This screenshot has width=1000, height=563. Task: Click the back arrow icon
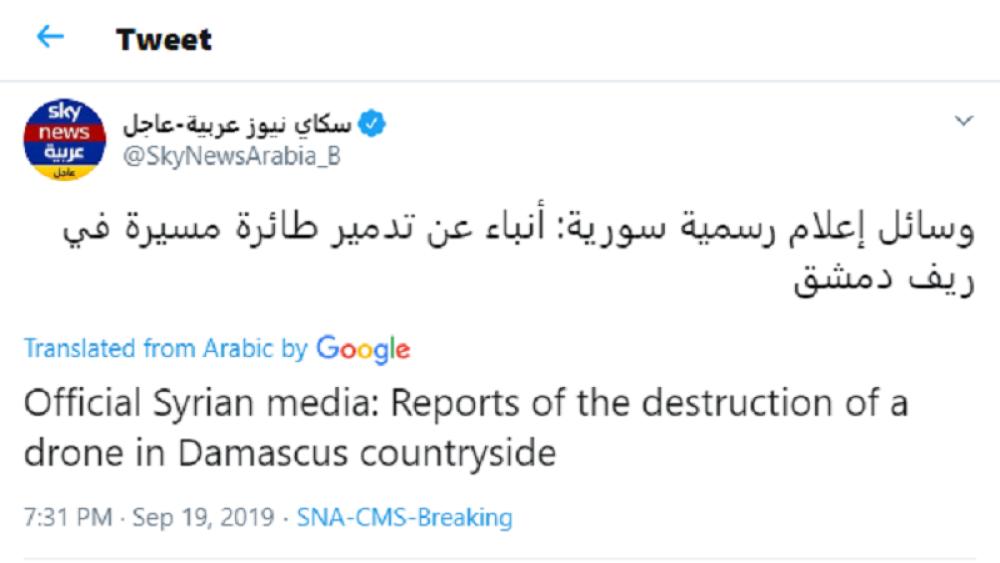click(49, 38)
